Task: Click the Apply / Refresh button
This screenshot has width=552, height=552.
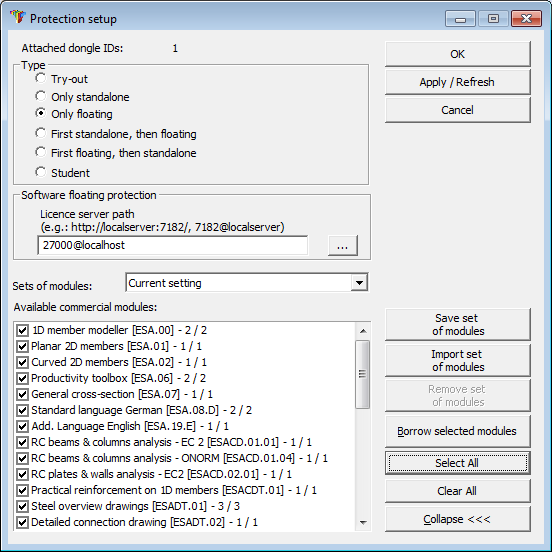Action: [x=458, y=82]
